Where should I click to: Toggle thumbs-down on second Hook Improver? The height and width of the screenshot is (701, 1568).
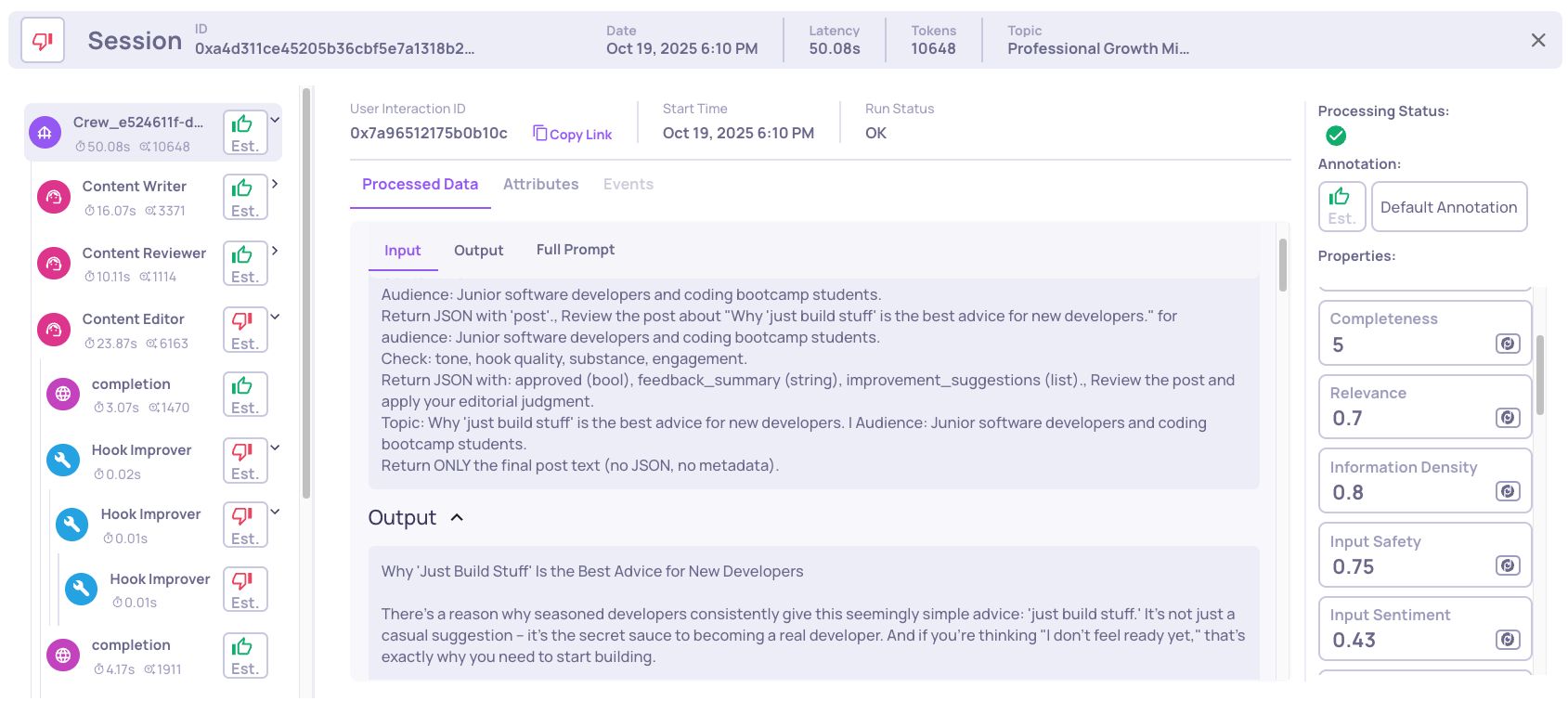pyautogui.click(x=245, y=525)
